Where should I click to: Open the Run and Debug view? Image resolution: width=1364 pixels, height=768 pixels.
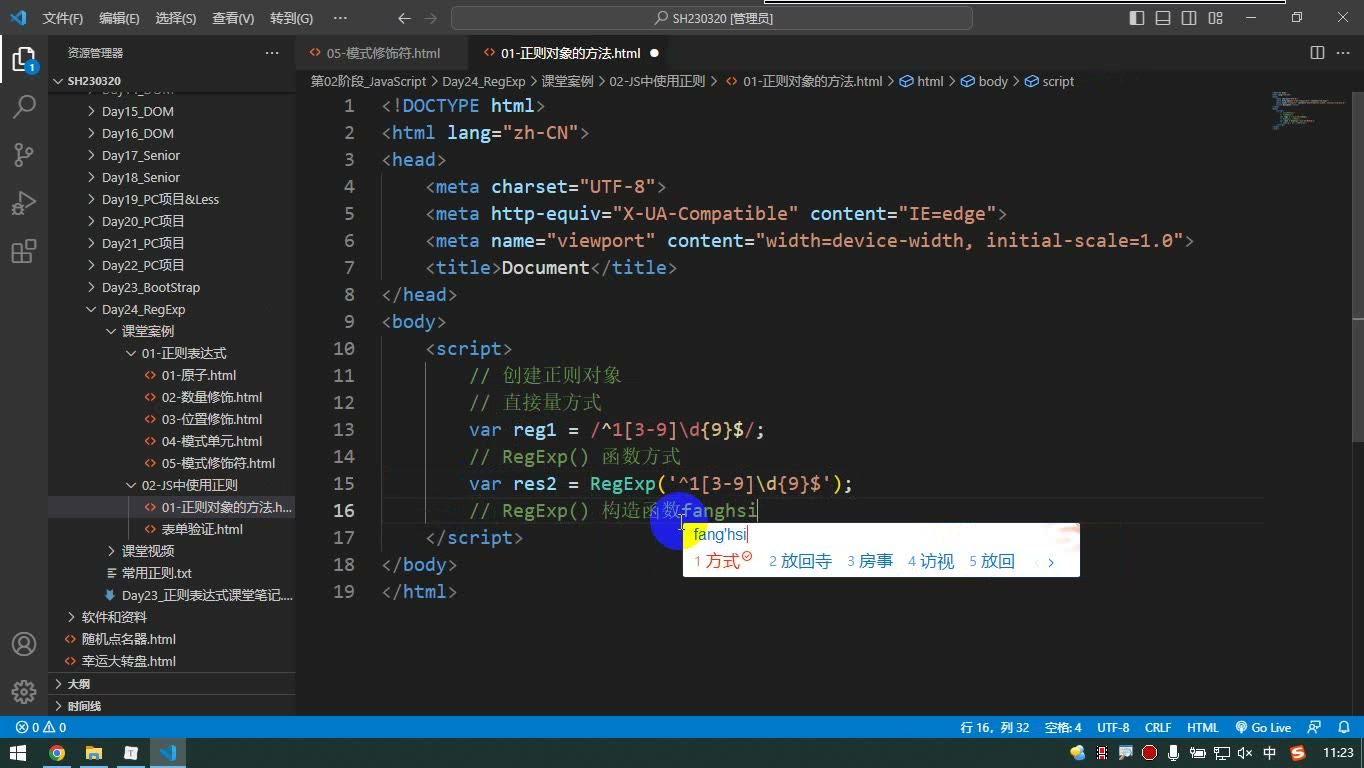click(24, 203)
